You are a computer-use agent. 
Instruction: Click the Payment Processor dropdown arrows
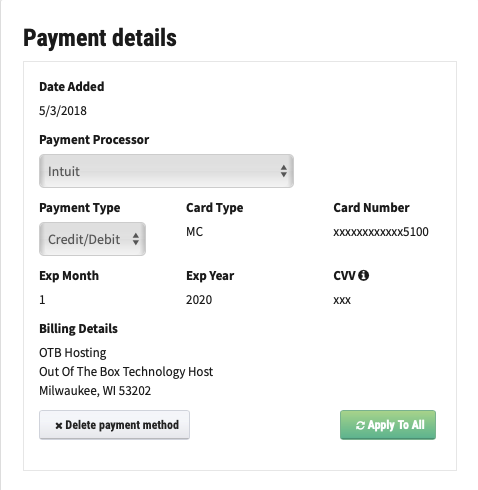click(x=284, y=171)
